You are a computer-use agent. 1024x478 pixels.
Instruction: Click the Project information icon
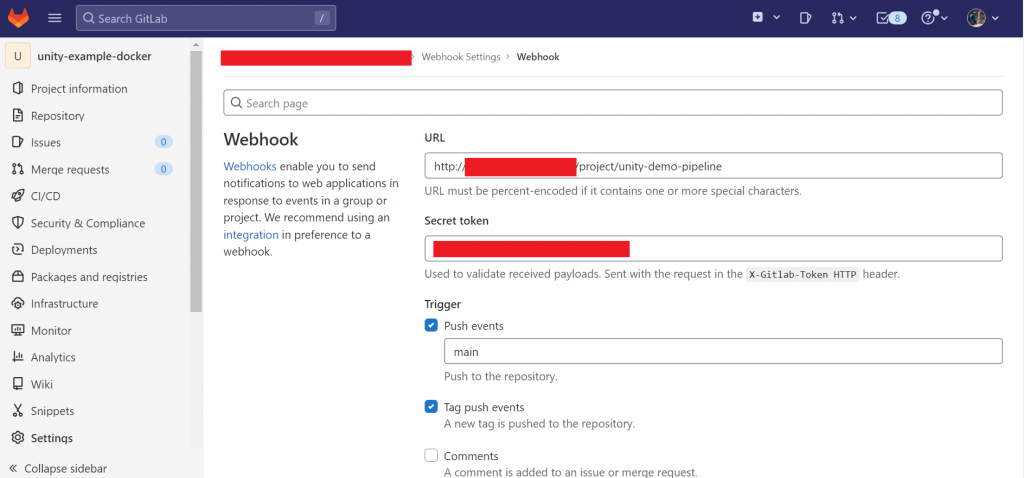(18, 89)
